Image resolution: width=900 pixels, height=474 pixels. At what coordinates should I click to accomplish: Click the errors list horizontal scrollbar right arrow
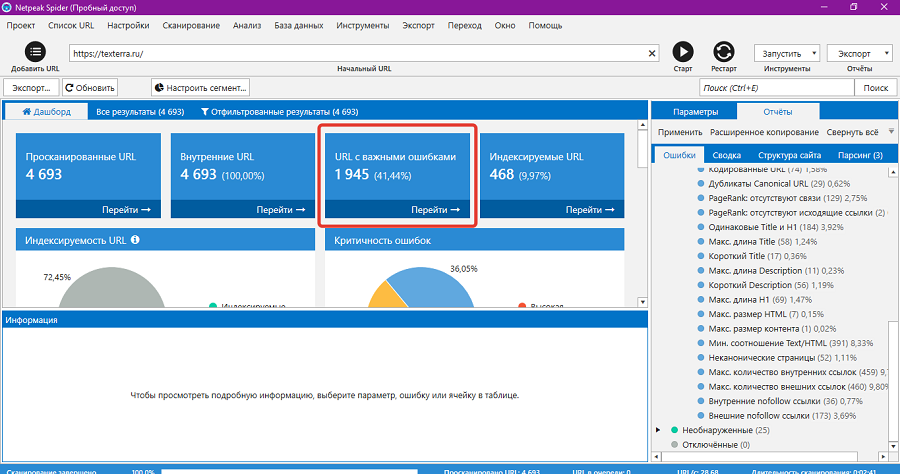tap(883, 456)
